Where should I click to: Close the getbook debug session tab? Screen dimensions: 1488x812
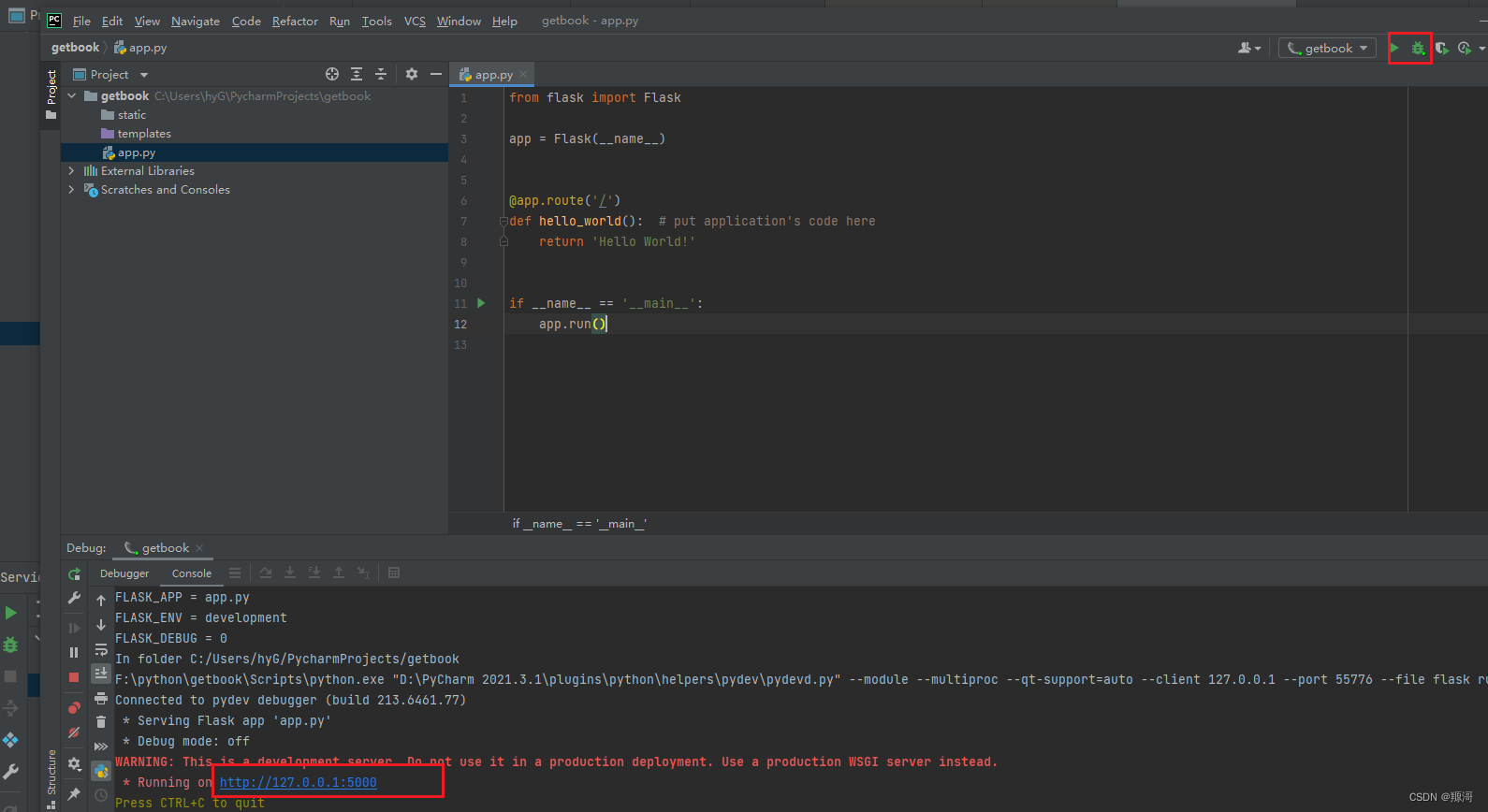point(199,548)
